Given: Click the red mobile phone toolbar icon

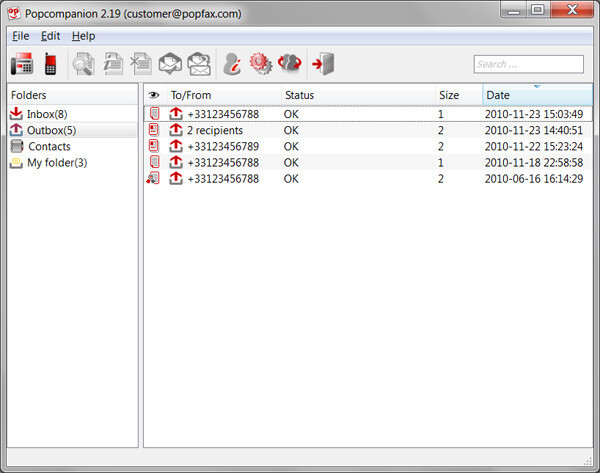Looking at the screenshot, I should pyautogui.click(x=50, y=65).
